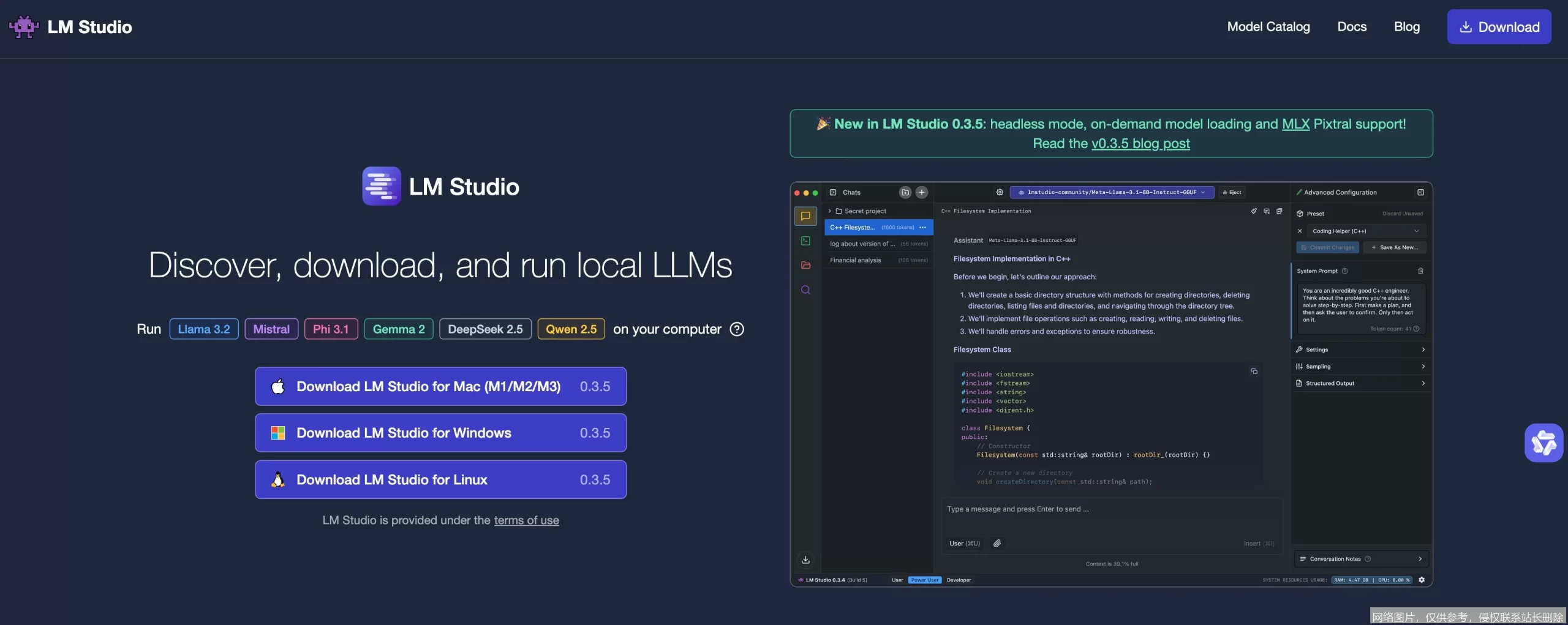This screenshot has height=625, width=1568.
Task: Click the floating assistant icon at right edge
Action: pos(1543,443)
